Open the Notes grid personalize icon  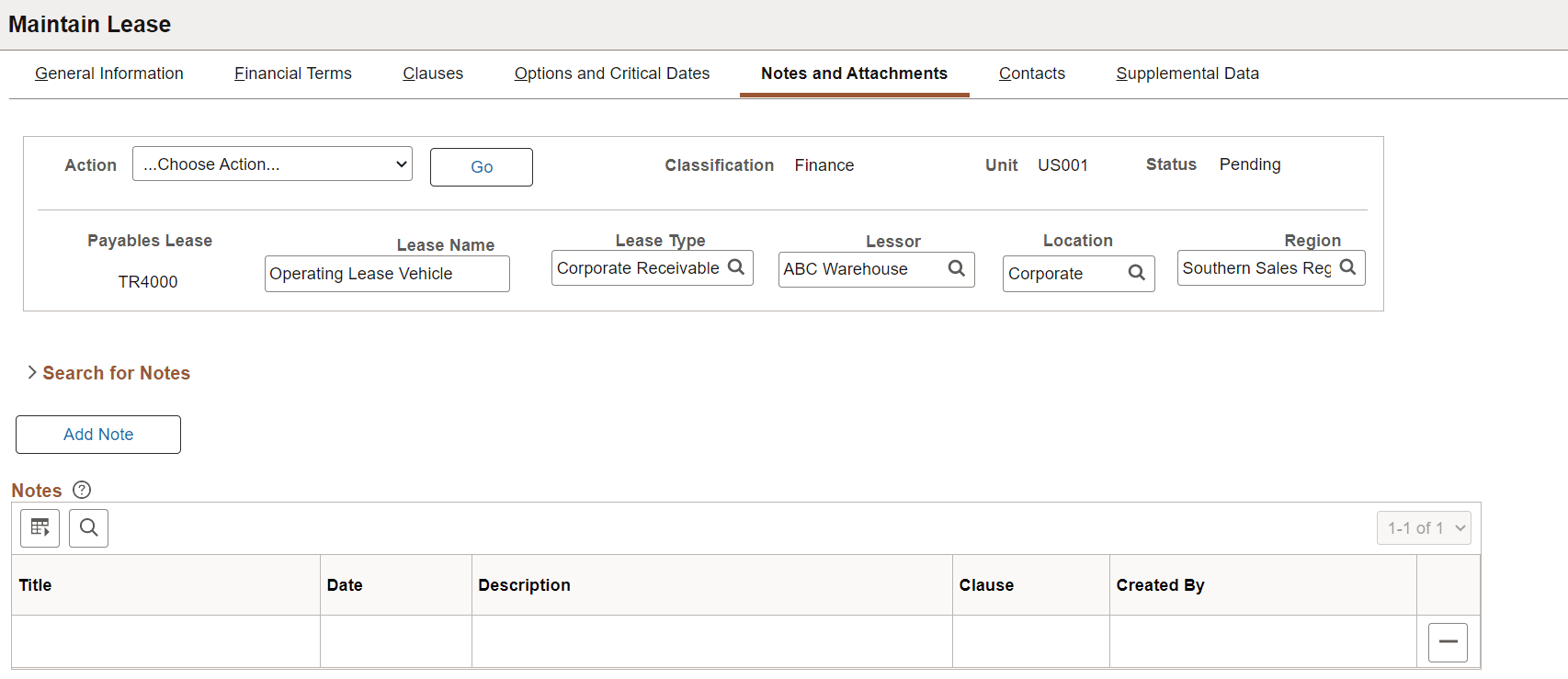tap(40, 528)
